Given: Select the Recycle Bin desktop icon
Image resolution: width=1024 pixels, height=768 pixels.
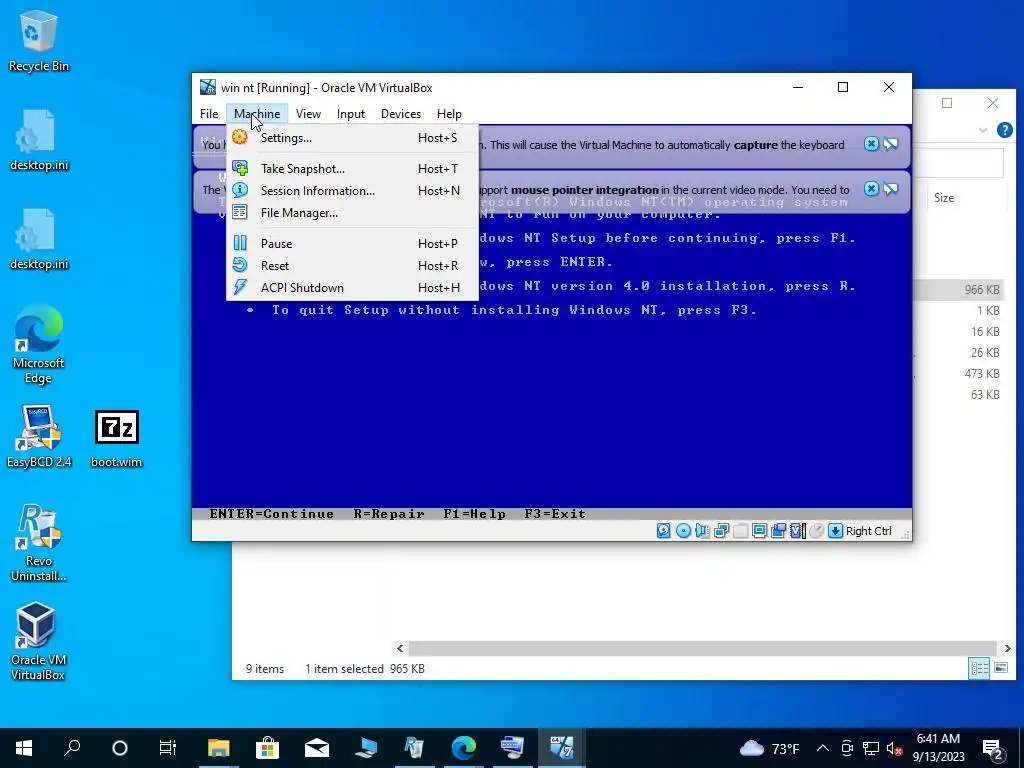Looking at the screenshot, I should point(39,41).
